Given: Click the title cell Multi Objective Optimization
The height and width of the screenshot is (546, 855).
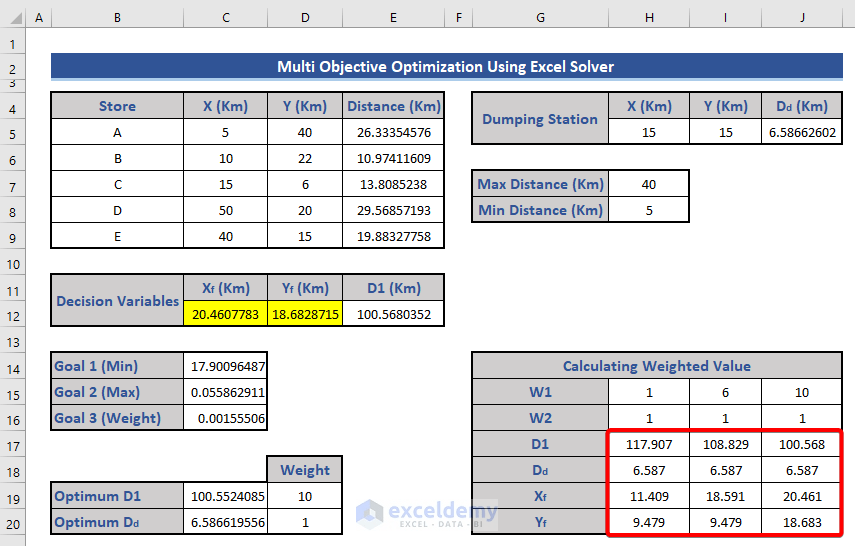Looking at the screenshot, I should point(446,67).
